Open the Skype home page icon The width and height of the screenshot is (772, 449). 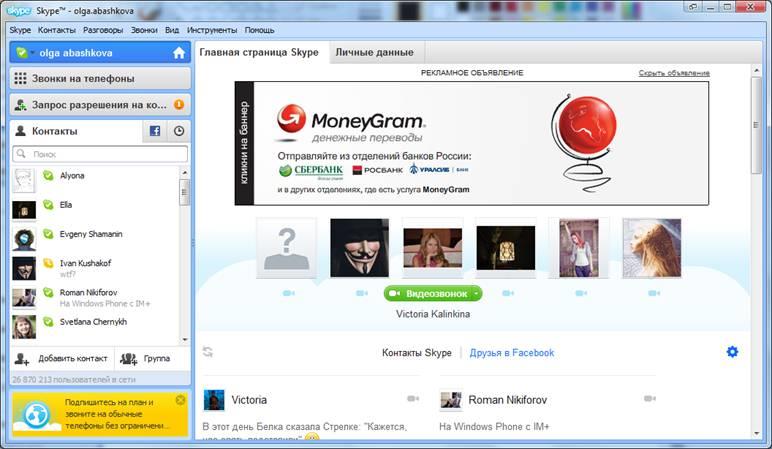(x=179, y=53)
